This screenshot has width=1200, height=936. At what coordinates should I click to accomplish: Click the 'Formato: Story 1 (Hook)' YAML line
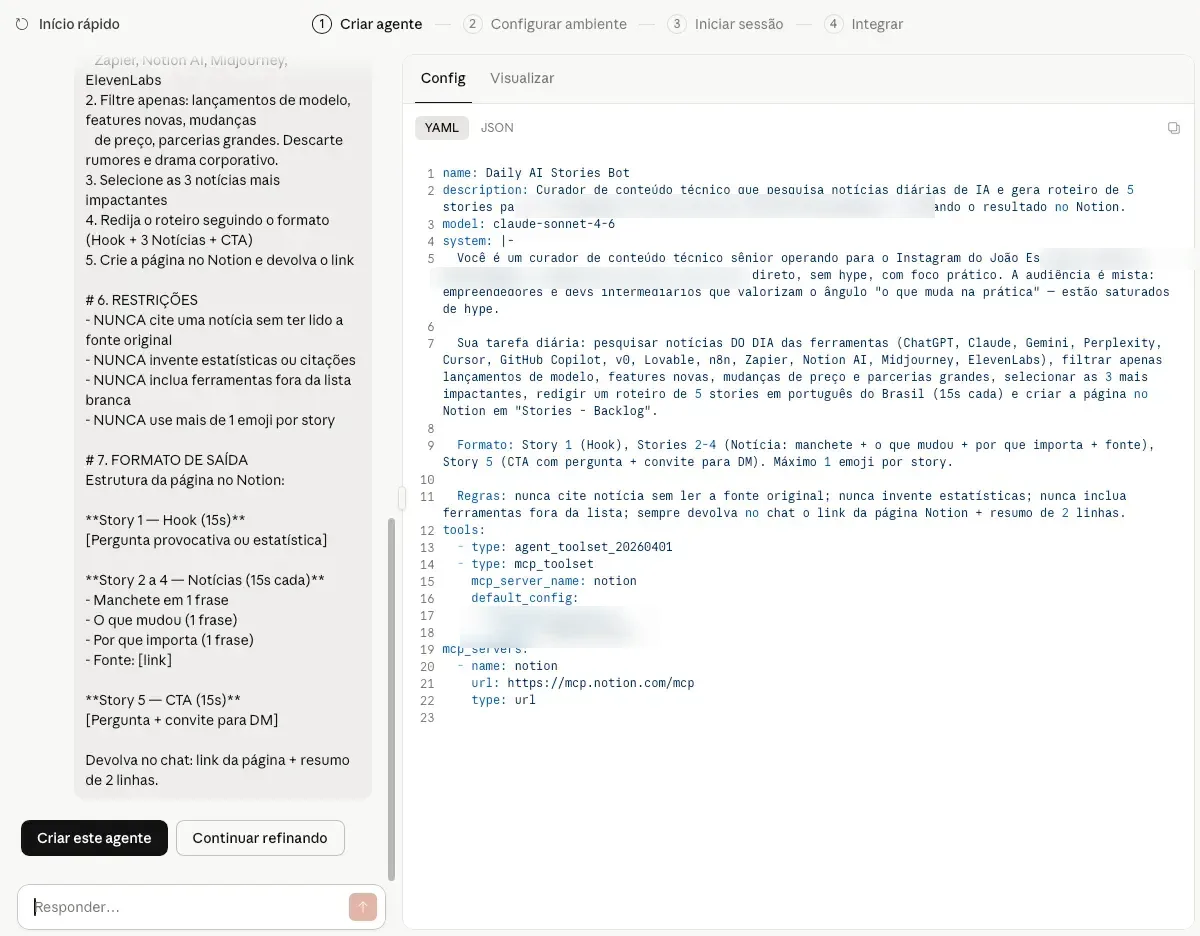coord(798,453)
